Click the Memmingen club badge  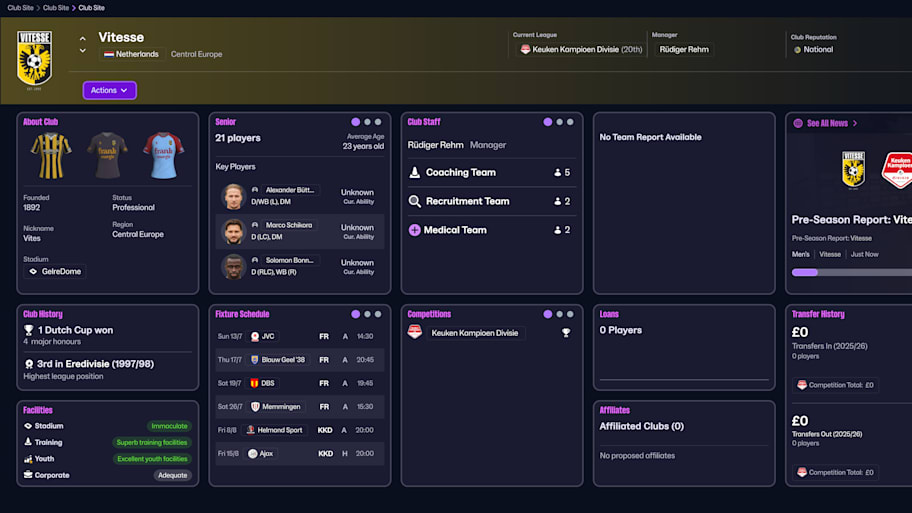pos(255,407)
